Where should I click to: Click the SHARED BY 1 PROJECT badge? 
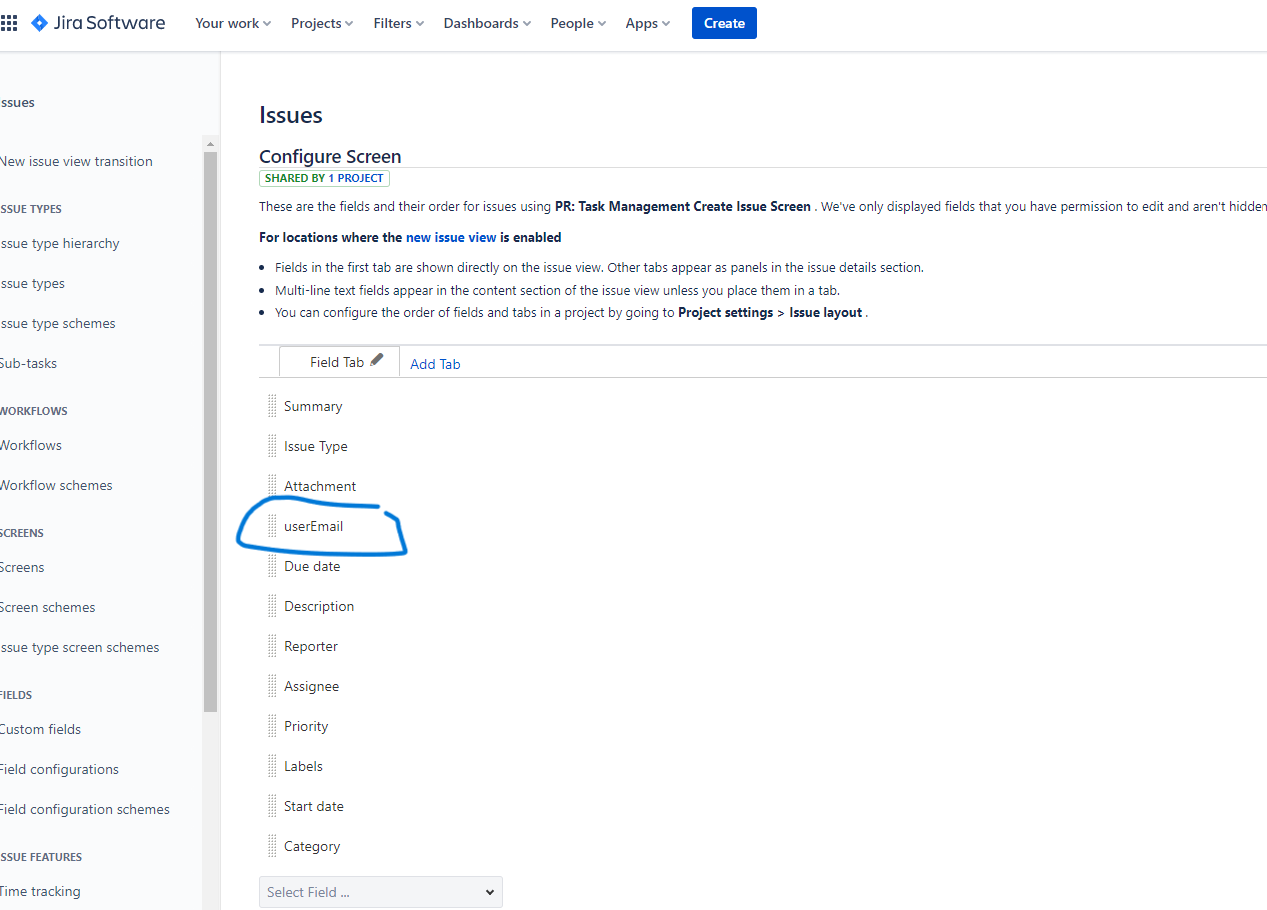pyautogui.click(x=324, y=177)
